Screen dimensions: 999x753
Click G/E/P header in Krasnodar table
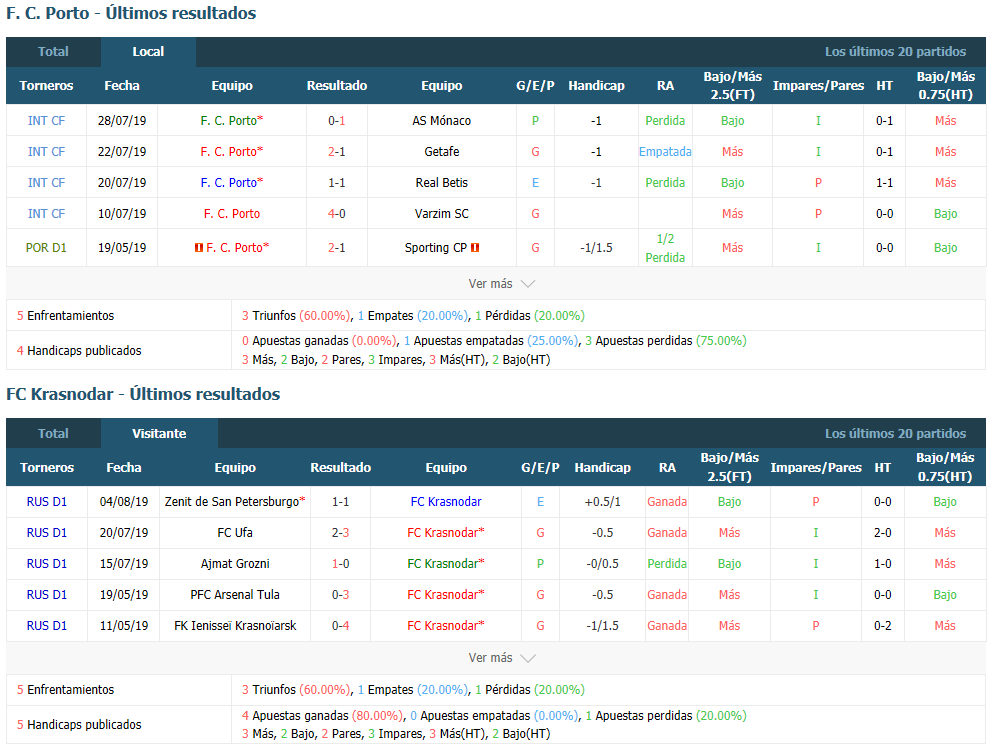coord(540,468)
